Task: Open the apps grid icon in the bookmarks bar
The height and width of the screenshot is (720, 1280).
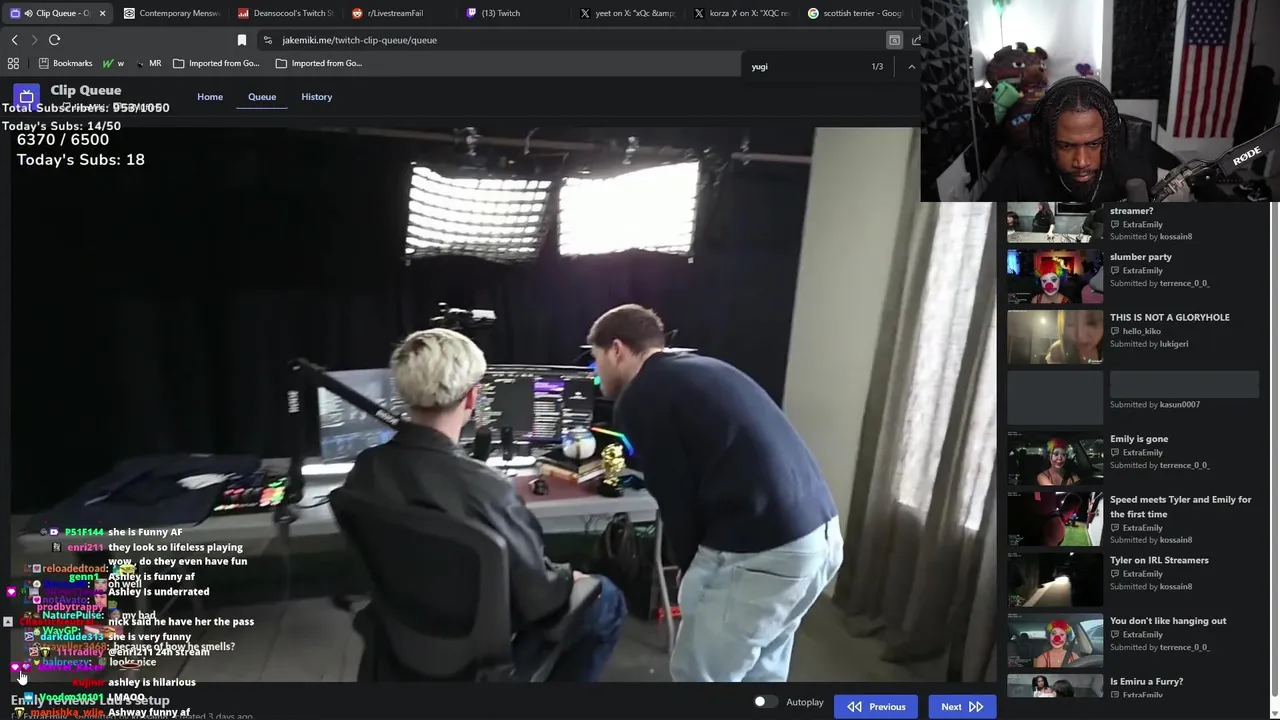Action: coord(13,63)
